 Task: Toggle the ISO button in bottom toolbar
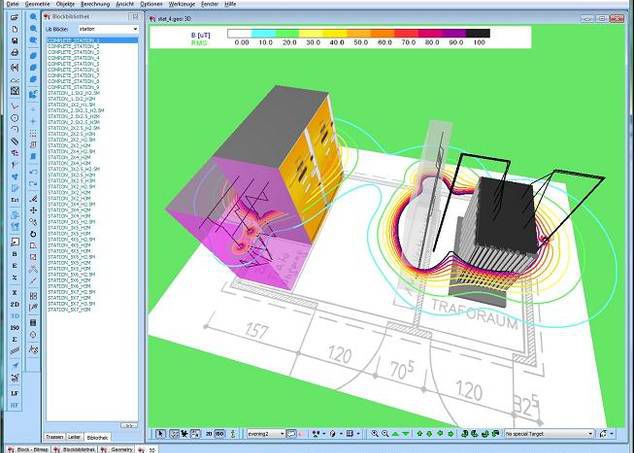click(x=219, y=434)
